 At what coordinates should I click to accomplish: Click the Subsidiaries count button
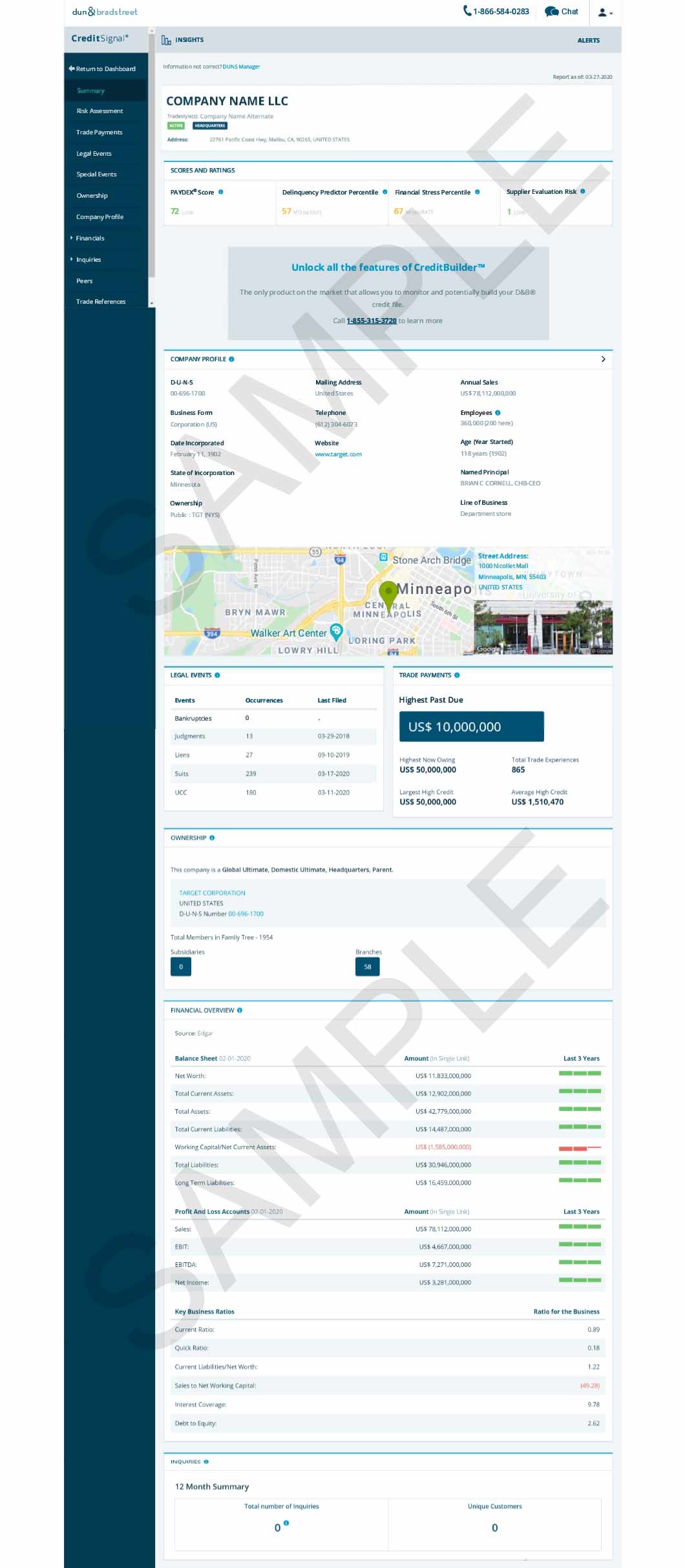tap(181, 967)
